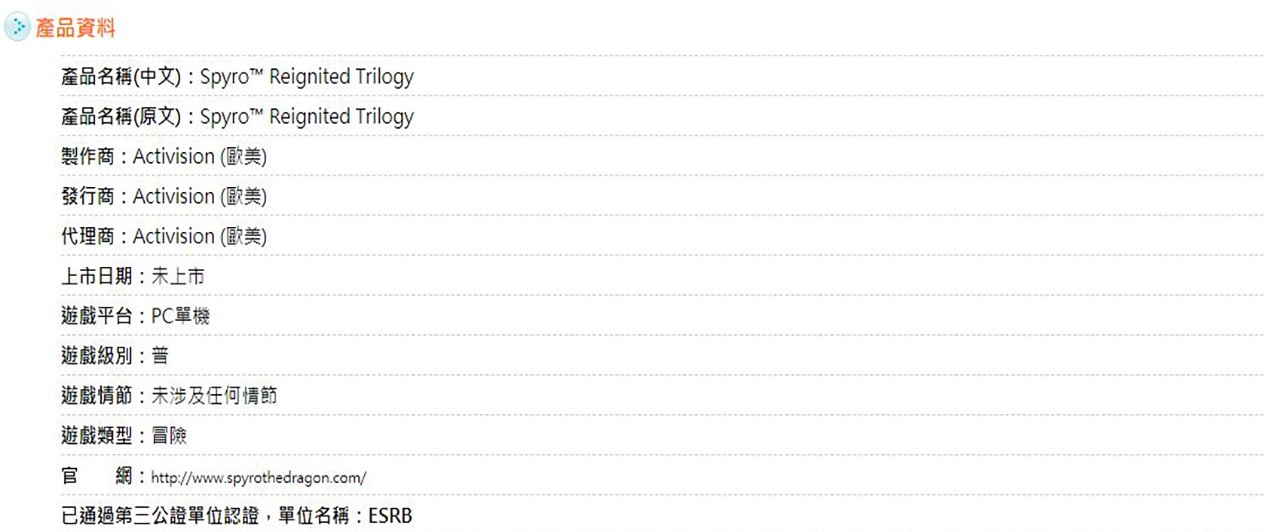
Task: Click the 產品名稱(原文) label
Action: 120,117
